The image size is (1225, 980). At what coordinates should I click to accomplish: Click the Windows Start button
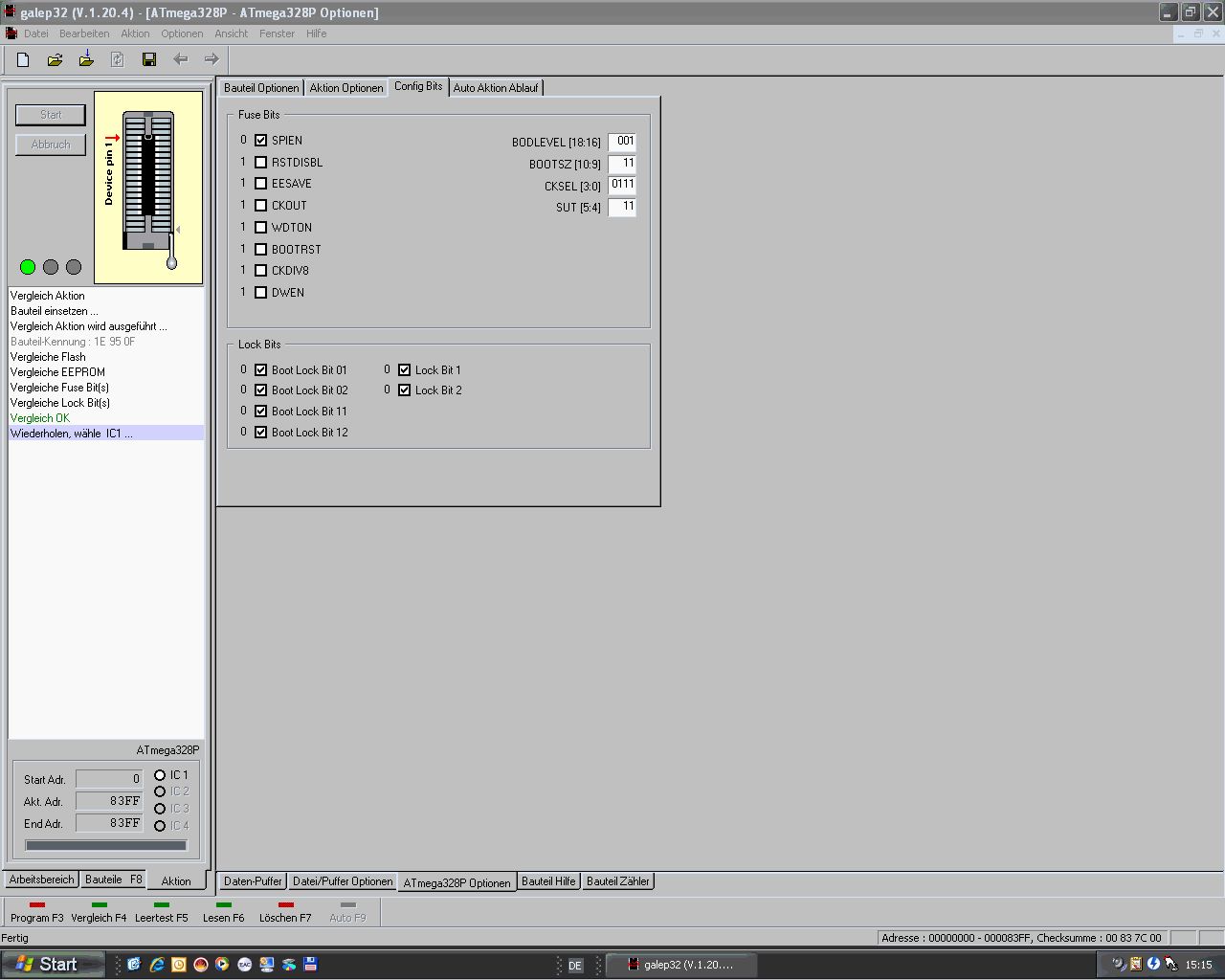pyautogui.click(x=53, y=965)
